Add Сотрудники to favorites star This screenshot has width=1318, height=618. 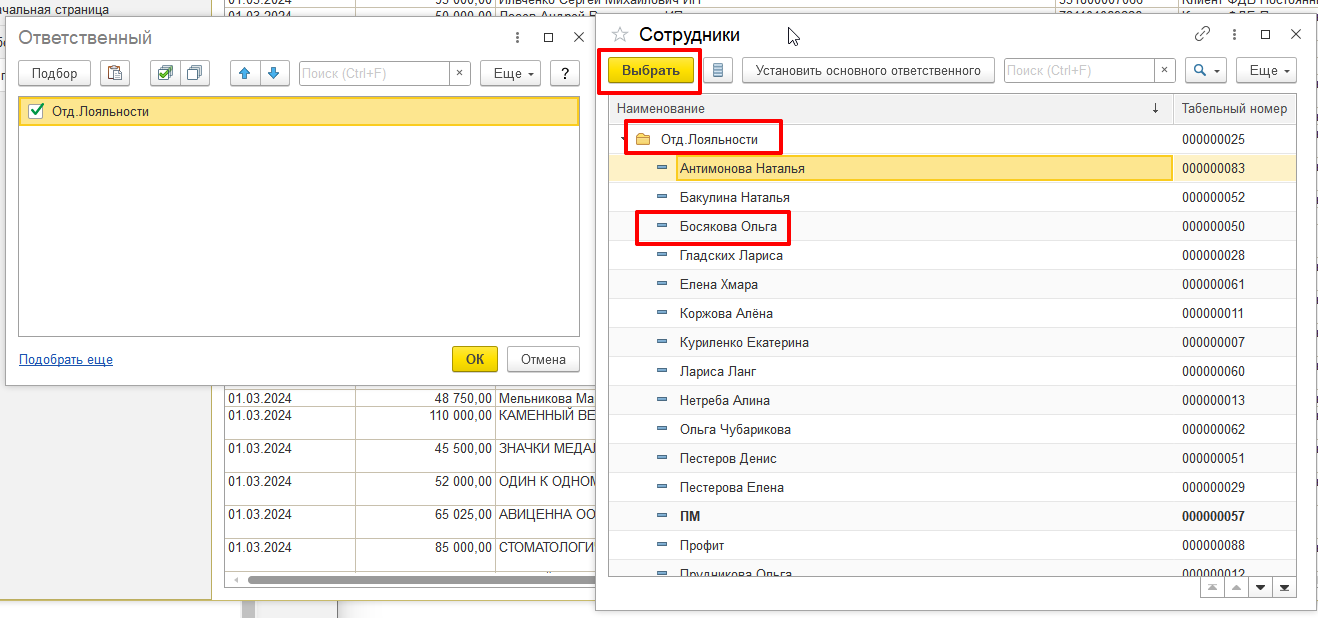tap(620, 35)
